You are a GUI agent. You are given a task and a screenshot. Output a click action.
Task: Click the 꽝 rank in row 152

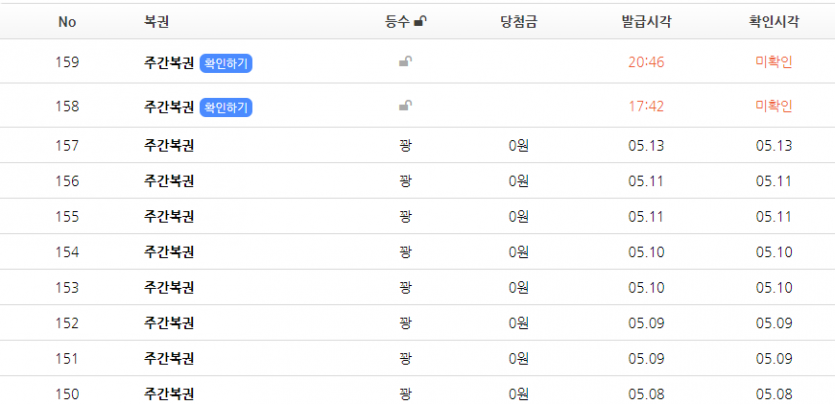(405, 323)
